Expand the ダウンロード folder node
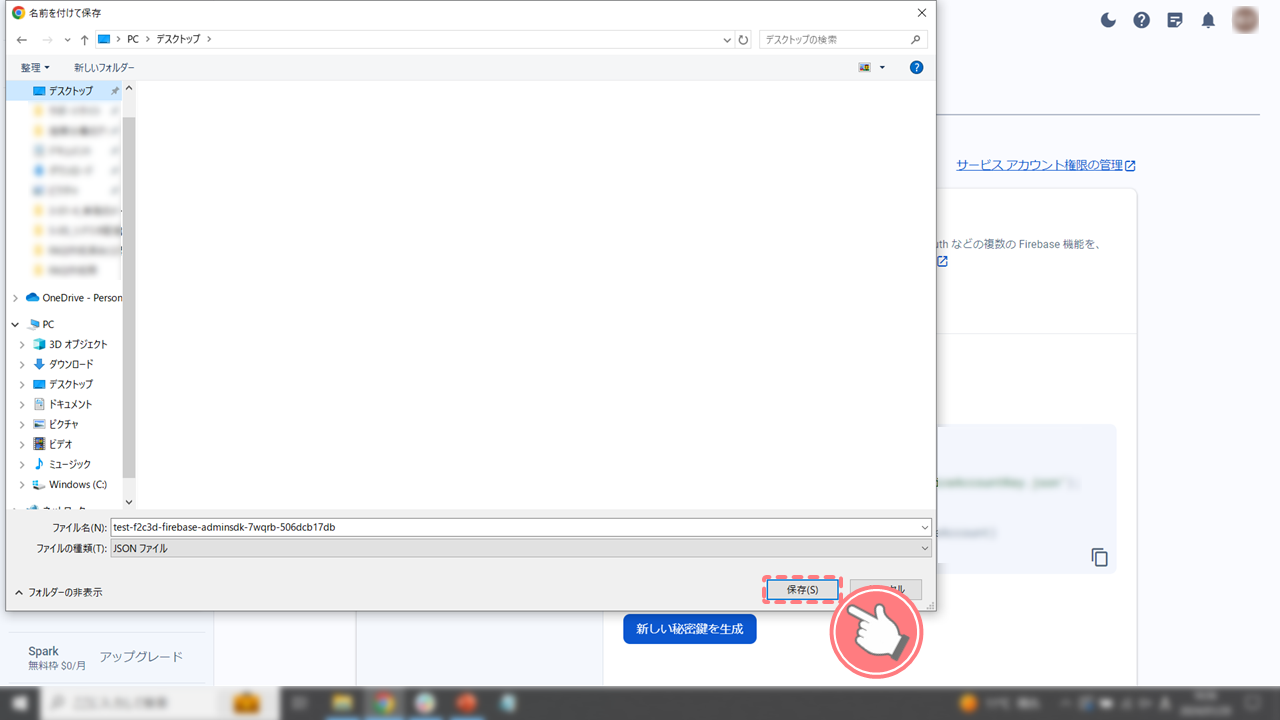 coord(23,364)
